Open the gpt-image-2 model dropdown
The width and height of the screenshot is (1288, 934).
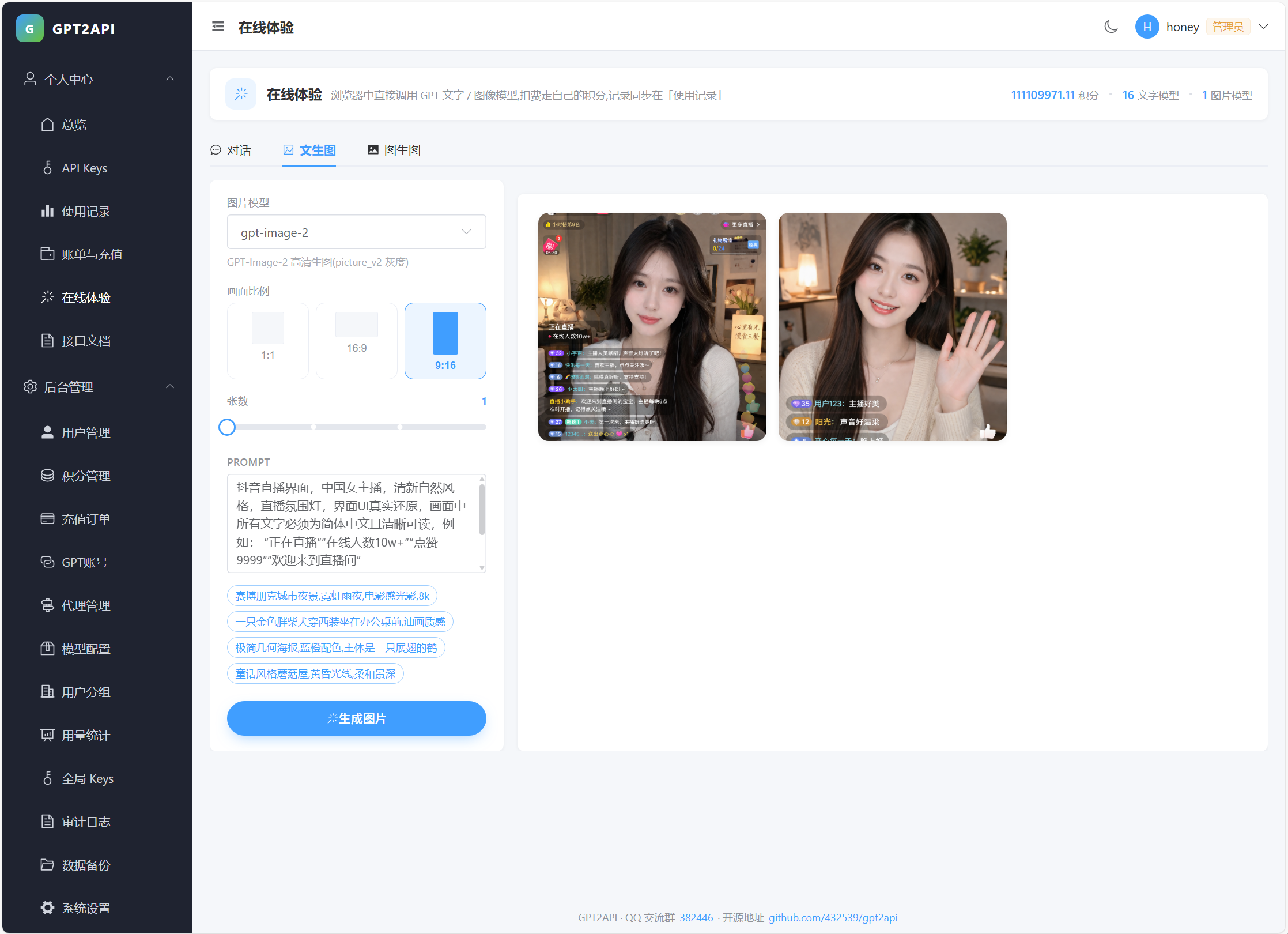(356, 232)
